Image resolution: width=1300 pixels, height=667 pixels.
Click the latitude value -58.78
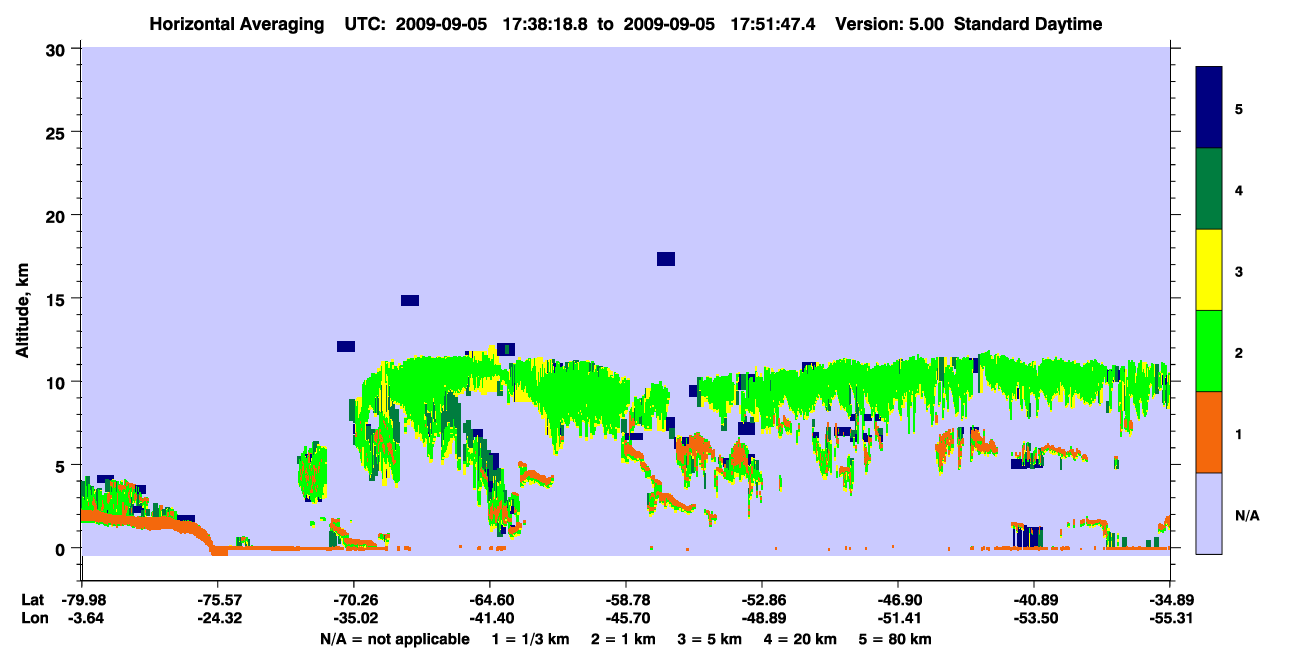pyautogui.click(x=625, y=600)
